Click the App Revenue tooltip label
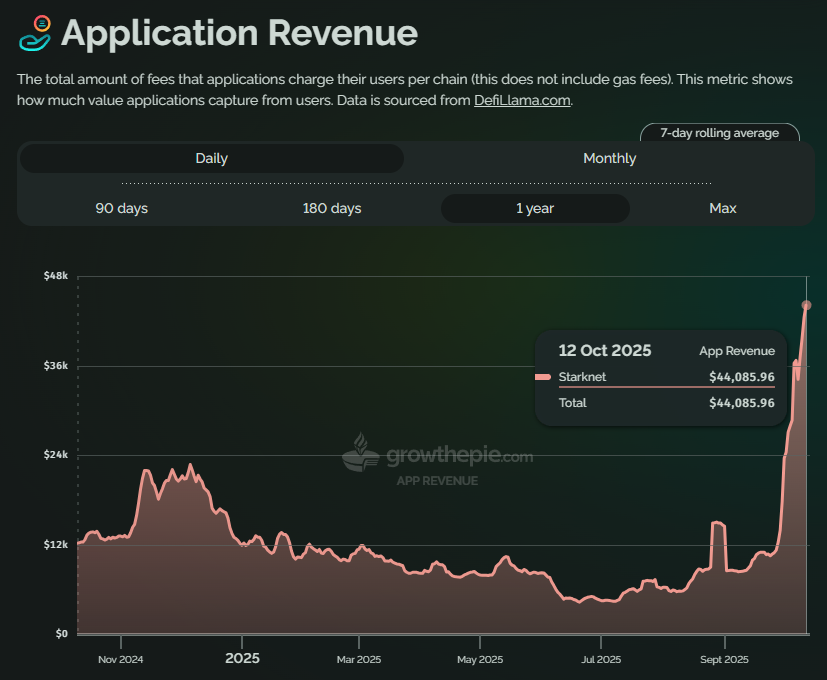The image size is (827, 680). [737, 351]
